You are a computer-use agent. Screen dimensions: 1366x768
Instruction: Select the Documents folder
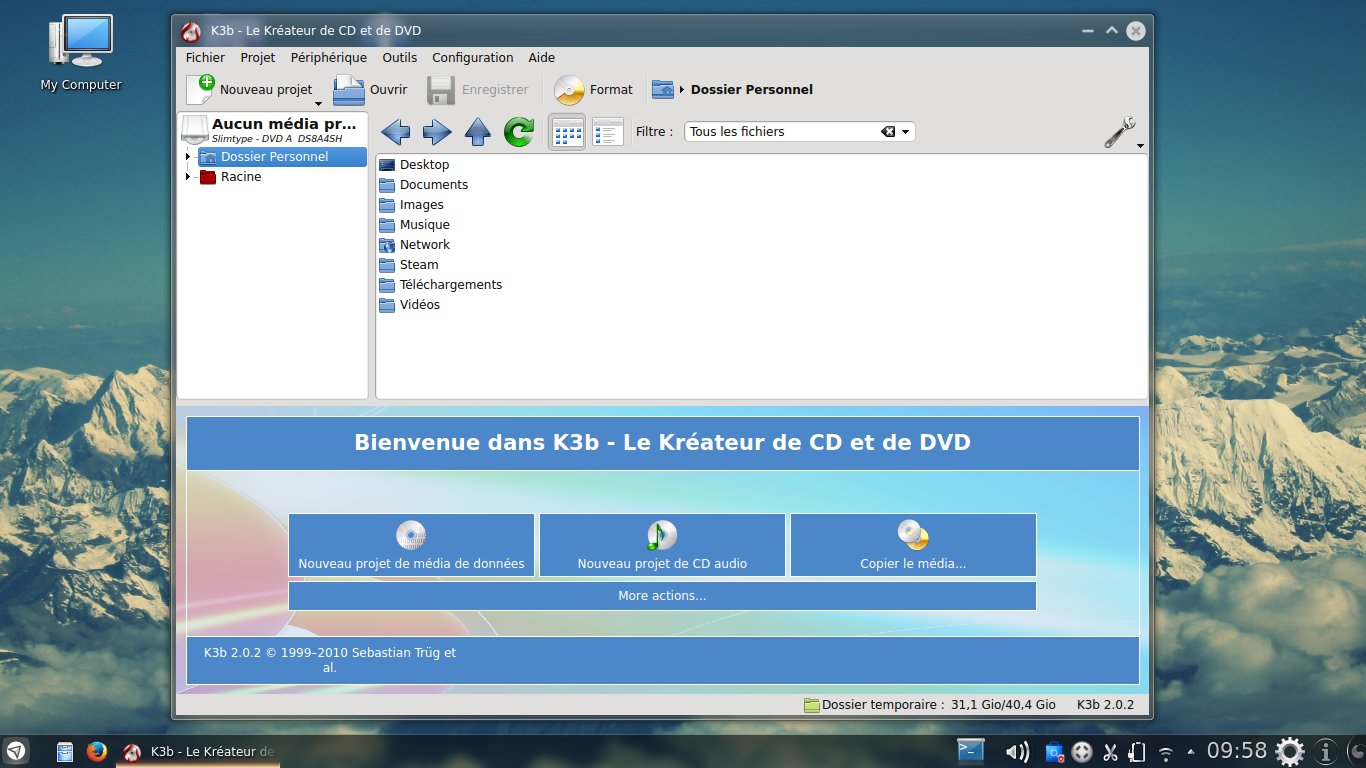click(x=423, y=185)
